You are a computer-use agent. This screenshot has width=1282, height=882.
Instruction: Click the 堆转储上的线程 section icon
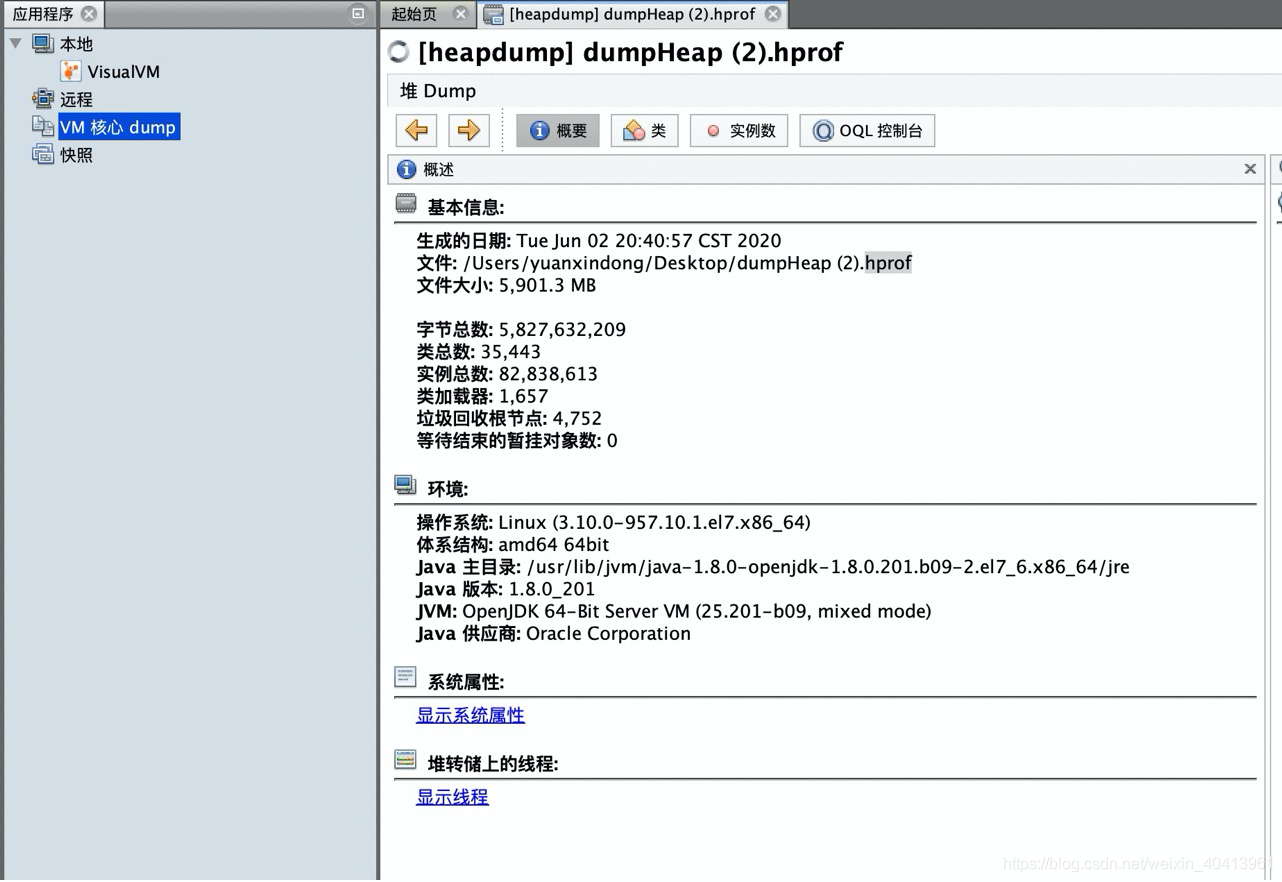[x=405, y=760]
